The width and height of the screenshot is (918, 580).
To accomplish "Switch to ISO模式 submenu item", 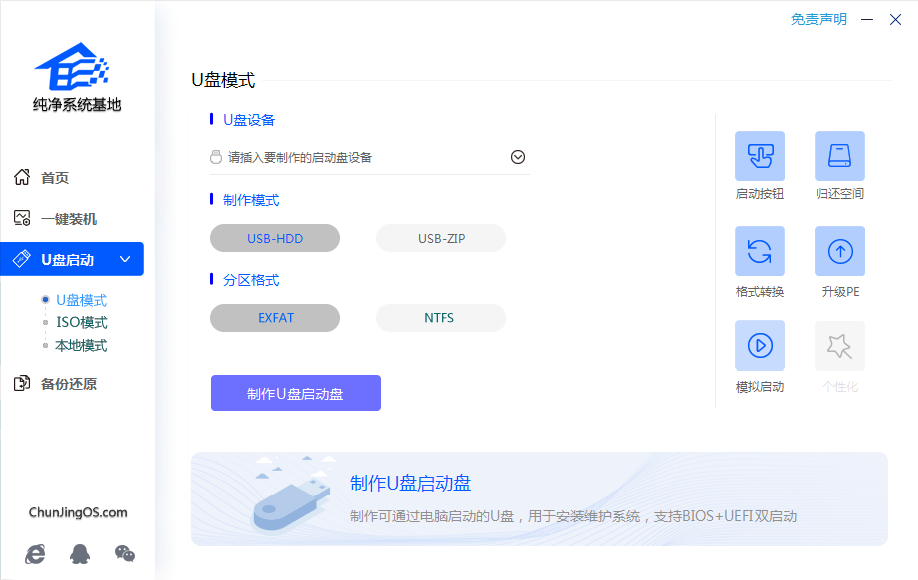I will pos(81,322).
